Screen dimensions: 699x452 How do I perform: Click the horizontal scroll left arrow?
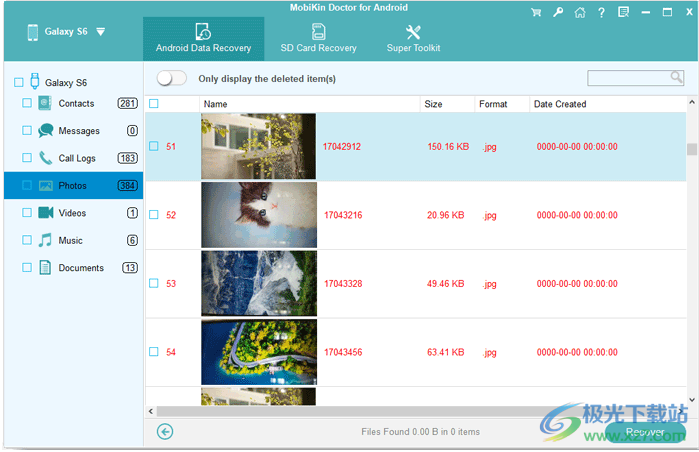151,411
